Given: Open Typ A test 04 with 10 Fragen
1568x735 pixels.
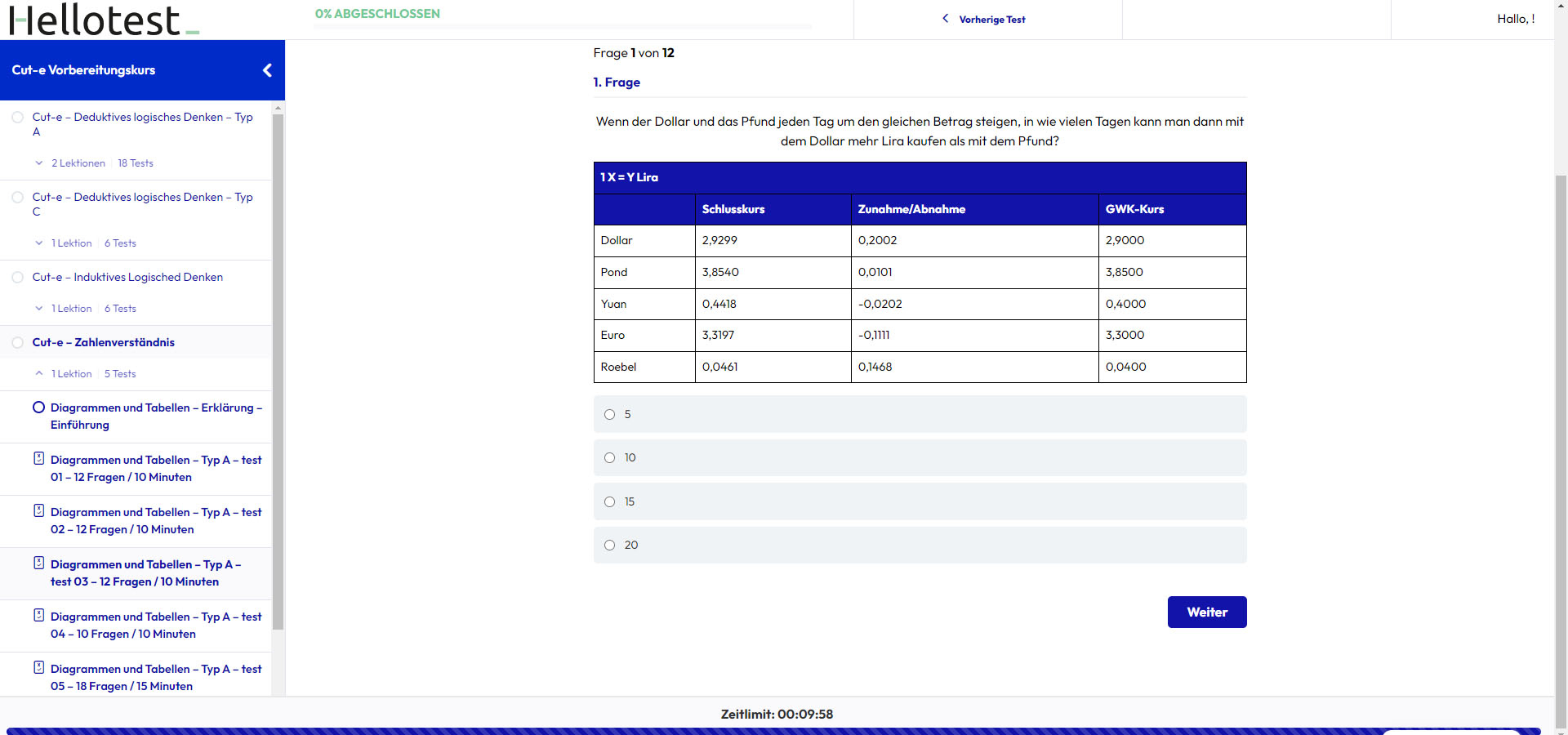Looking at the screenshot, I should coord(156,626).
